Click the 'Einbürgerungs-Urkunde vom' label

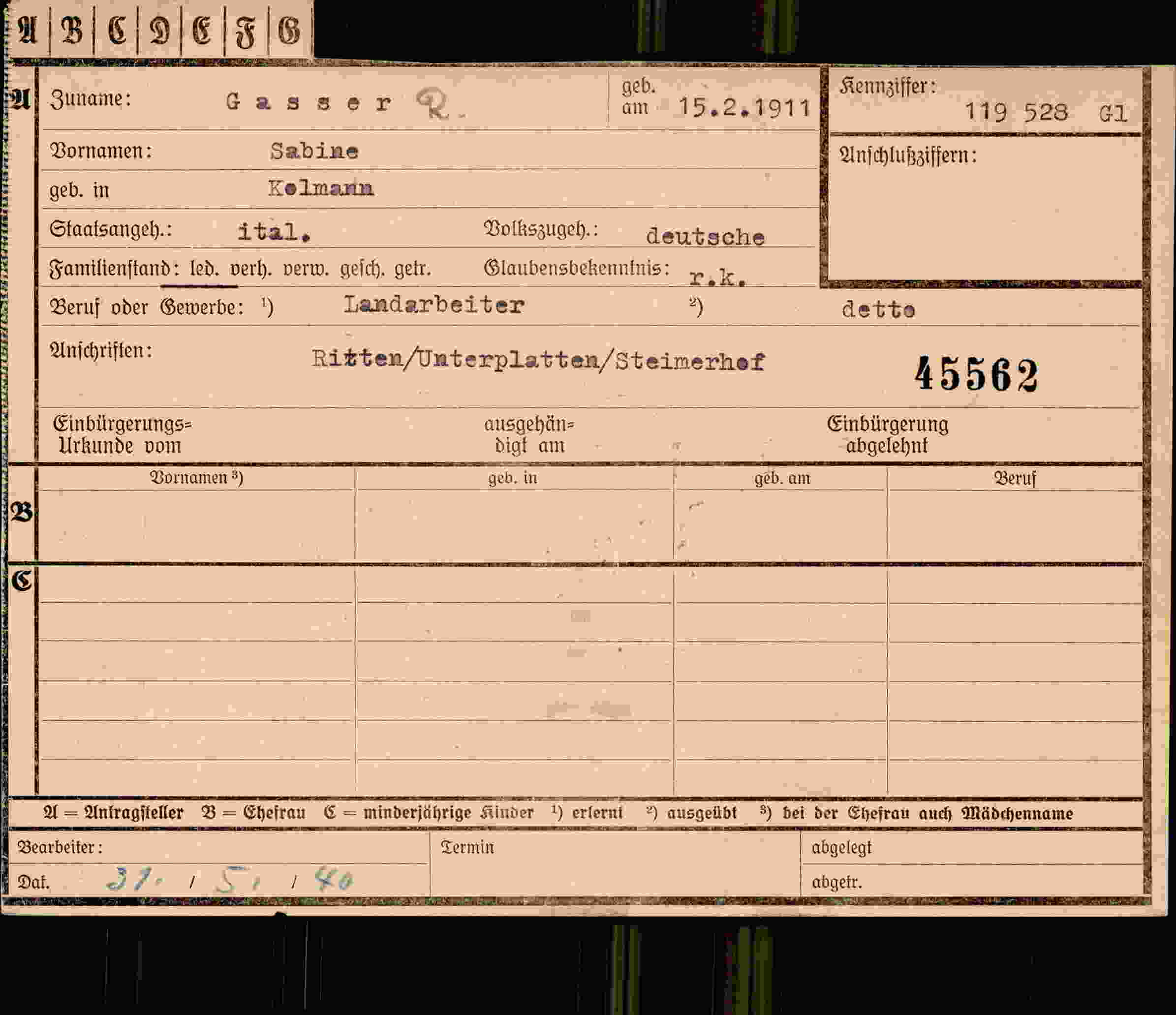122,434
